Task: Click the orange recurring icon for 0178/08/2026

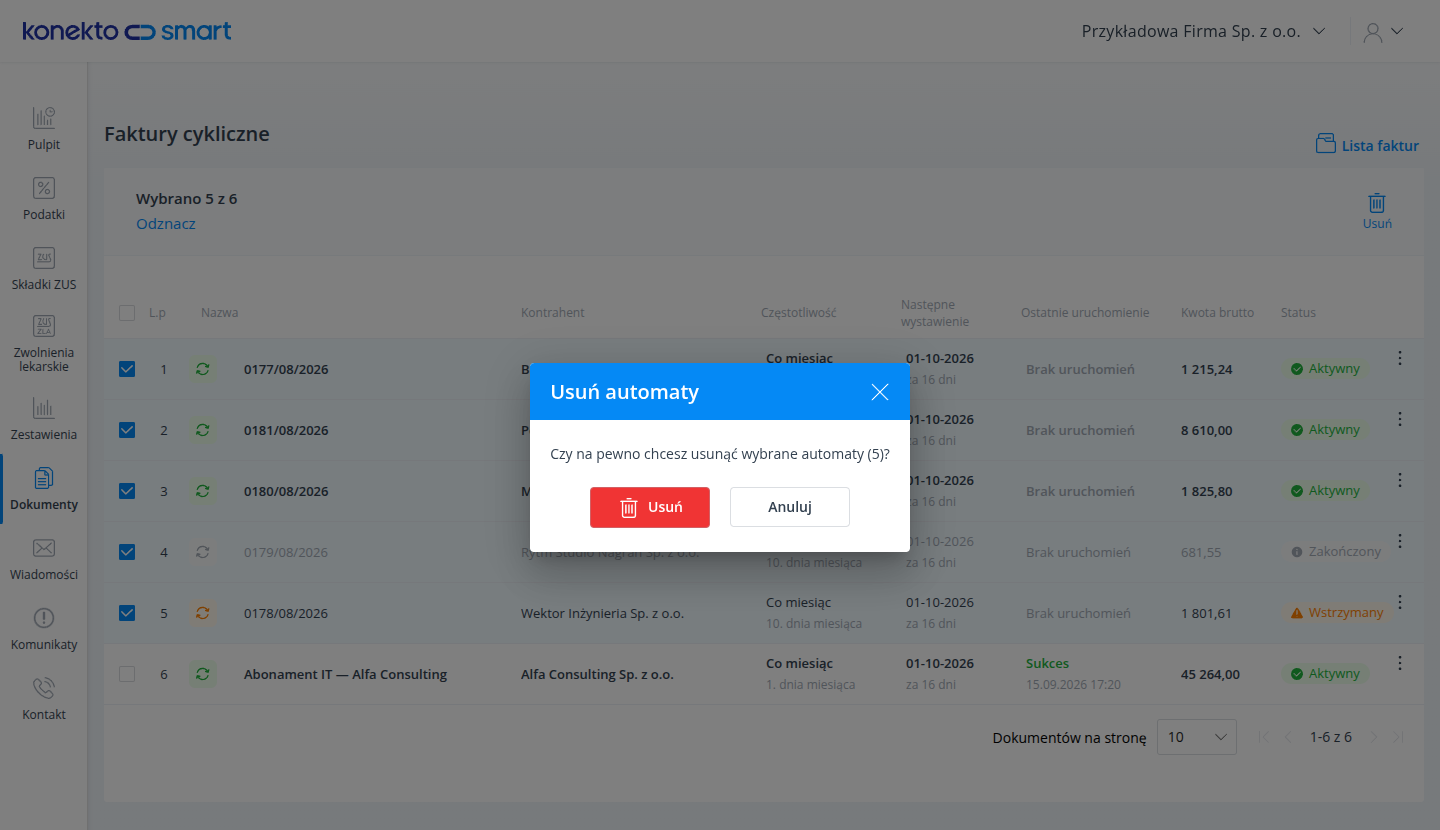Action: click(203, 613)
